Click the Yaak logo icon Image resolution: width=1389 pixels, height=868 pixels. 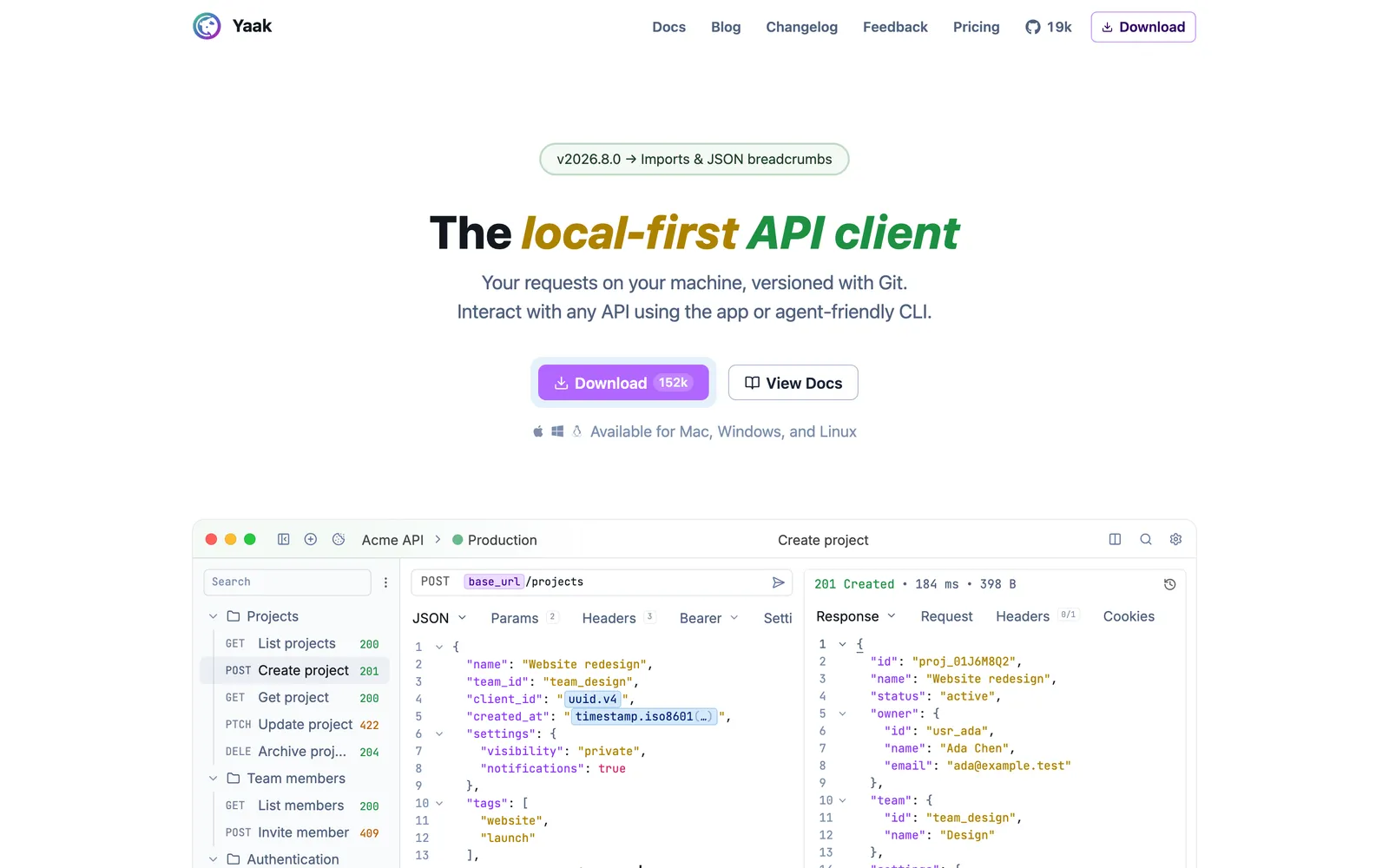click(x=207, y=26)
